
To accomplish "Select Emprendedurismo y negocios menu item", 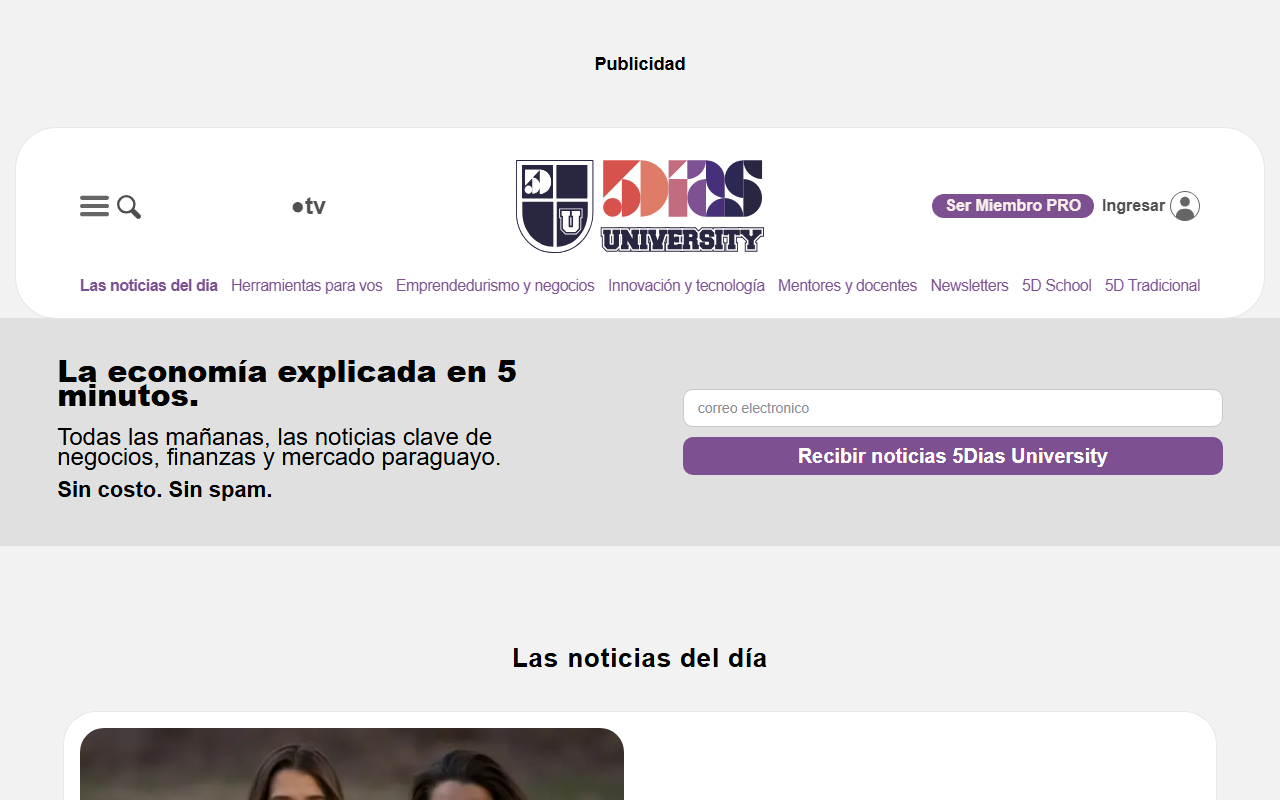I will [x=495, y=285].
